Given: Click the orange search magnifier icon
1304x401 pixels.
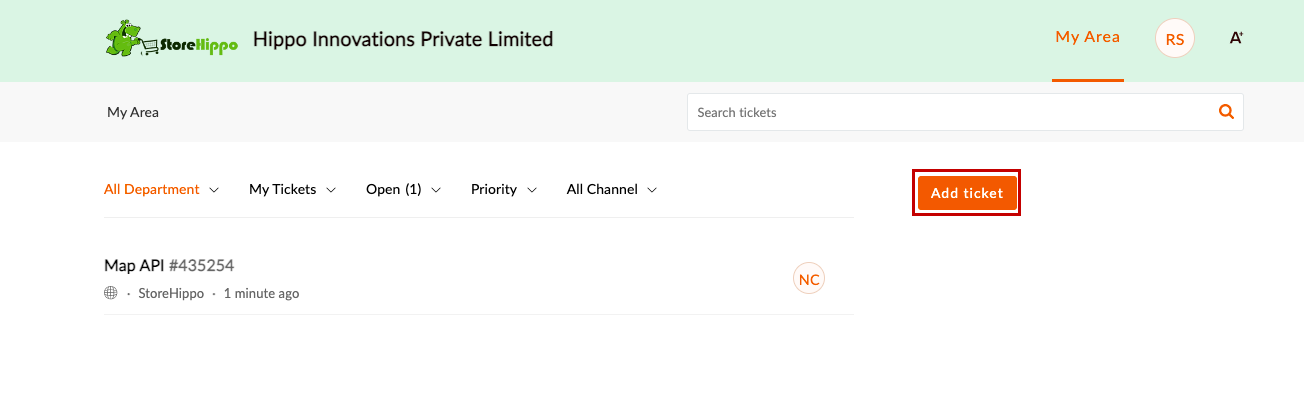Looking at the screenshot, I should (1226, 112).
